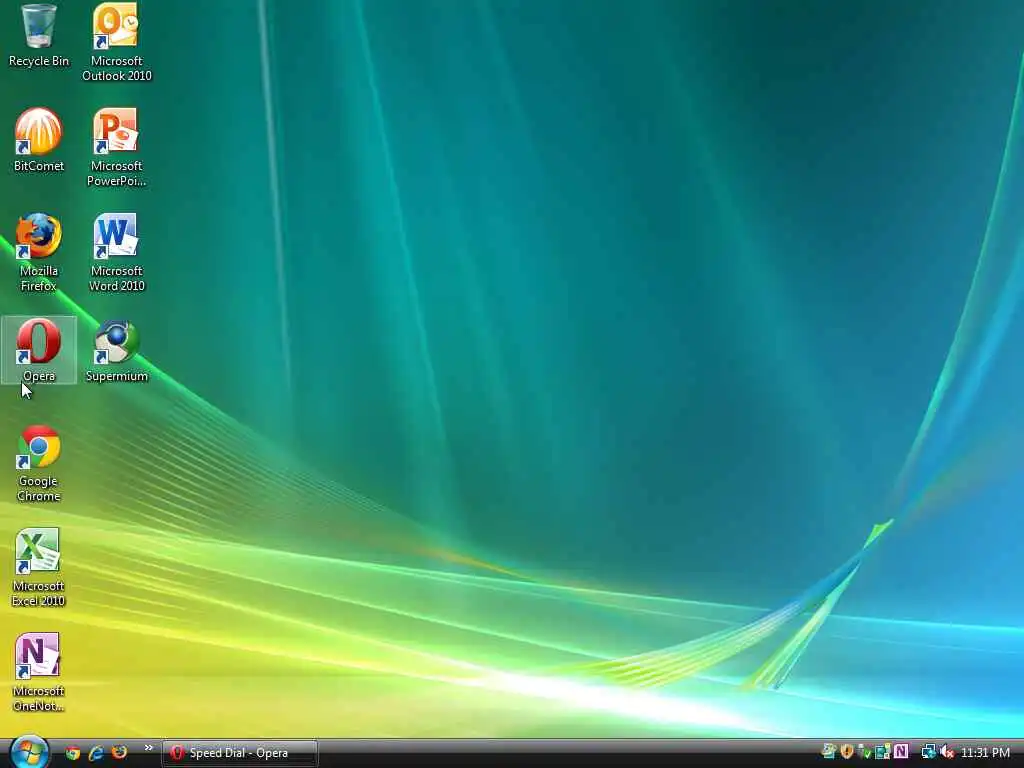The image size is (1024, 768).
Task: Select the Microsoft OneNote desktop shortcut
Action: point(39,673)
